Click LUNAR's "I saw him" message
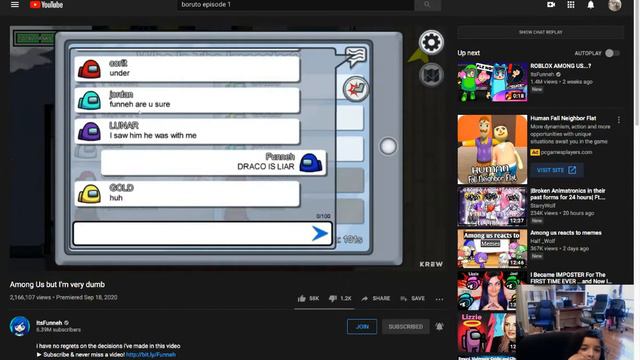The image size is (640, 360). coord(187,131)
